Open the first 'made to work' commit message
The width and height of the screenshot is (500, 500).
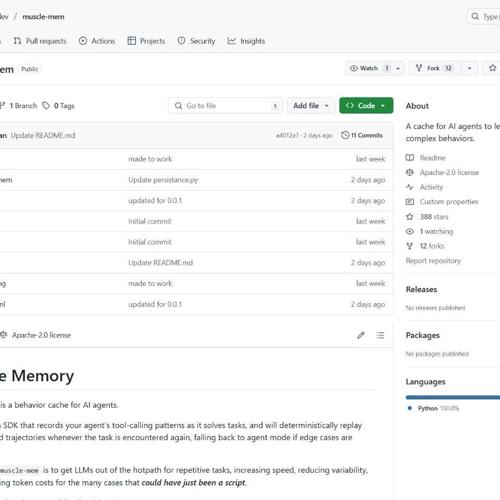click(150, 159)
